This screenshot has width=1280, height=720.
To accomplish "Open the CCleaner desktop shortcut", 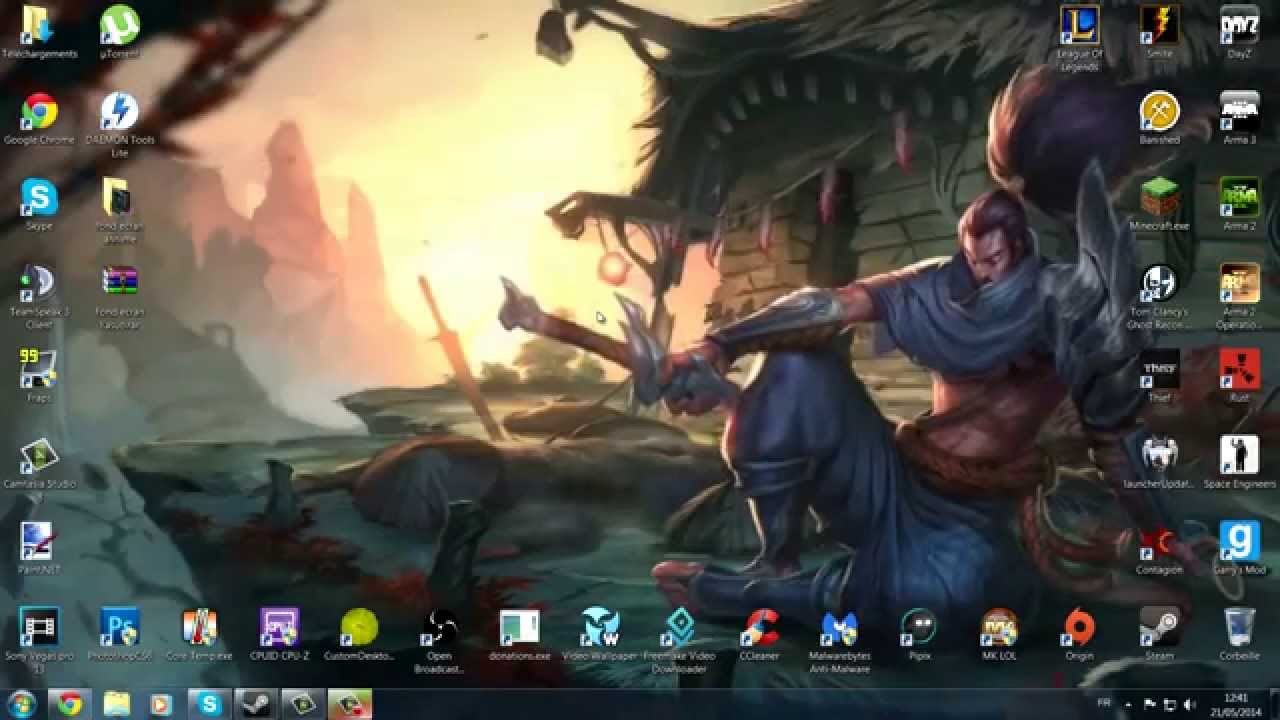I will [x=759, y=635].
